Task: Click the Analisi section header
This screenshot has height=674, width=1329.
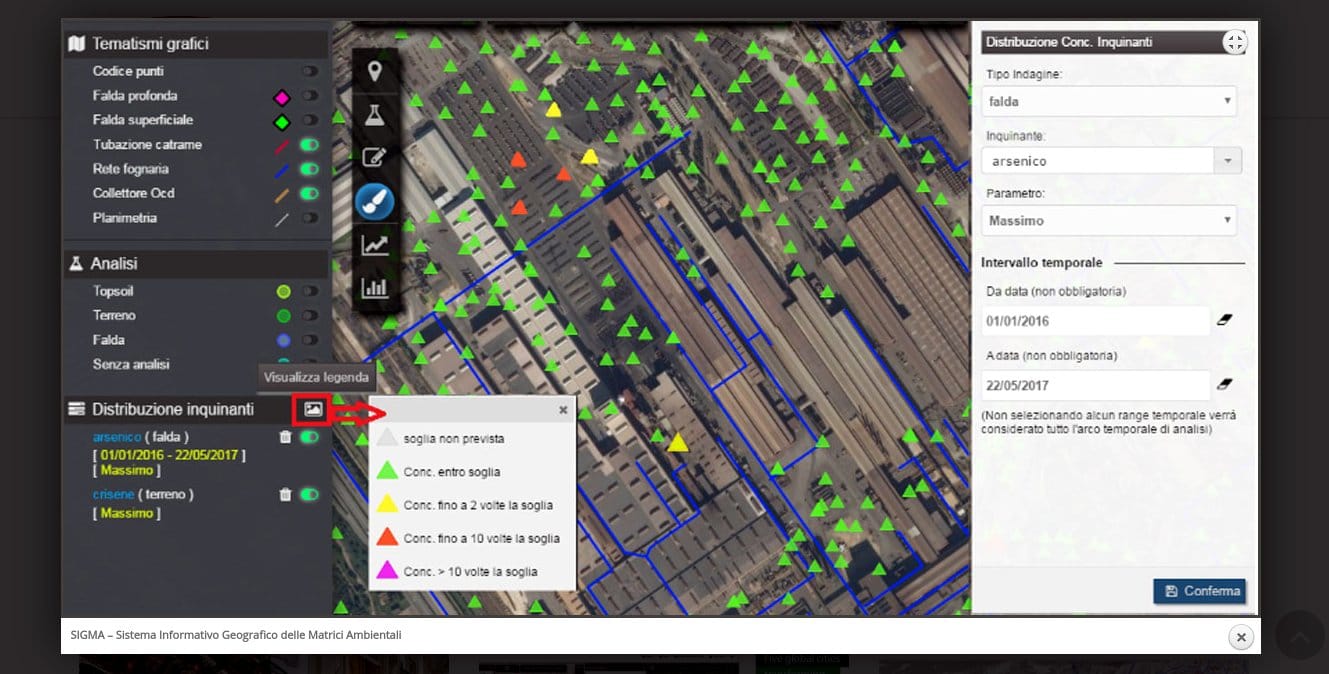Action: coord(115,264)
